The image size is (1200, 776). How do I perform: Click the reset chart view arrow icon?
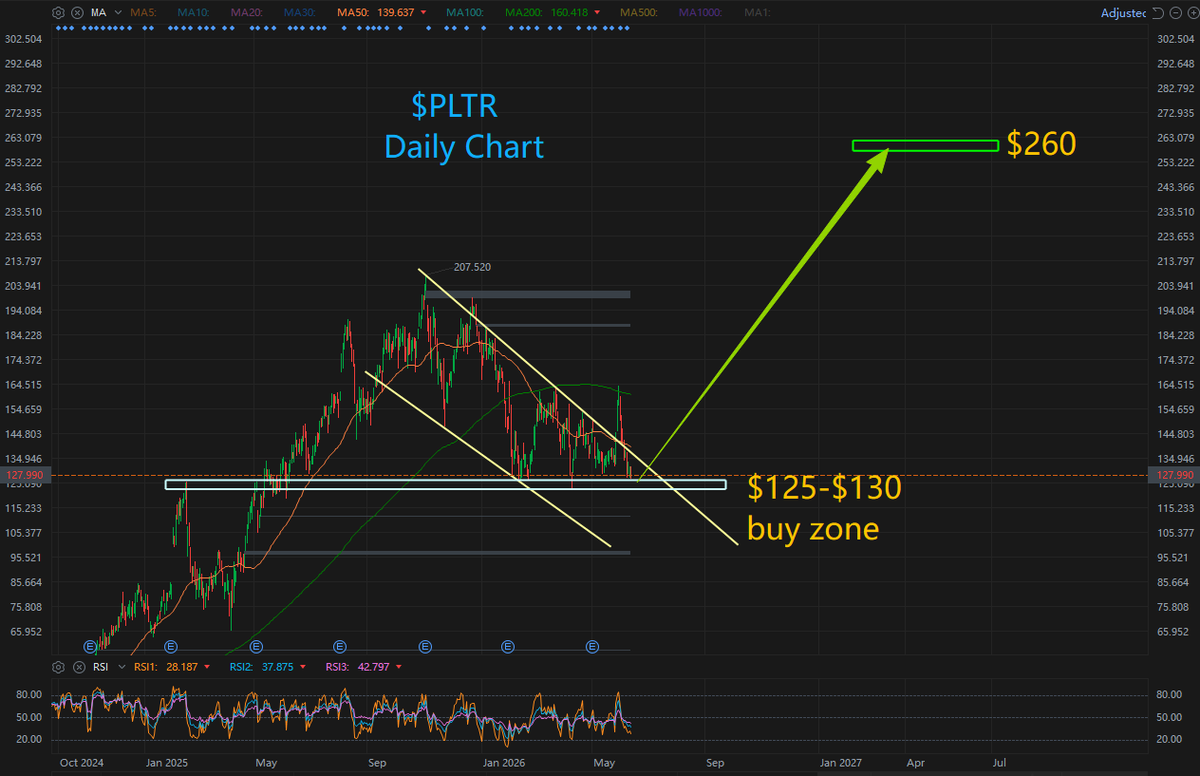pyautogui.click(x=1158, y=13)
